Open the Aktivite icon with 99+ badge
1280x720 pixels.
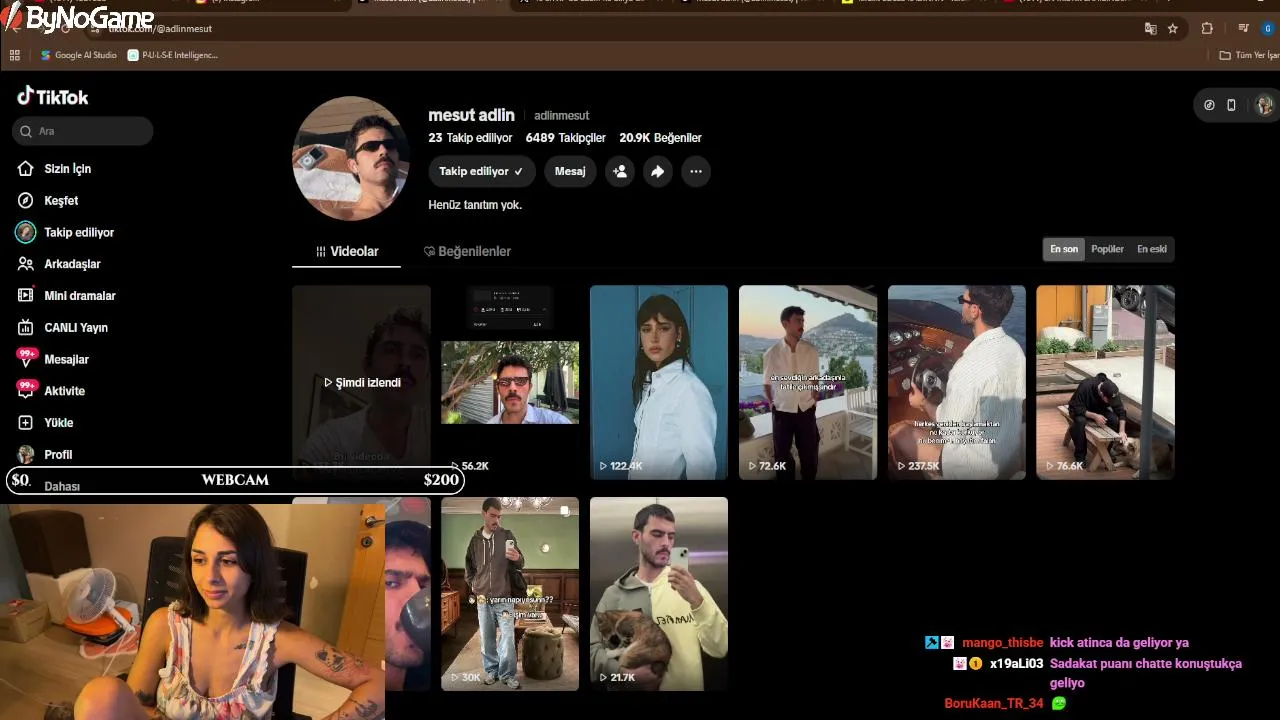[x=26, y=390]
